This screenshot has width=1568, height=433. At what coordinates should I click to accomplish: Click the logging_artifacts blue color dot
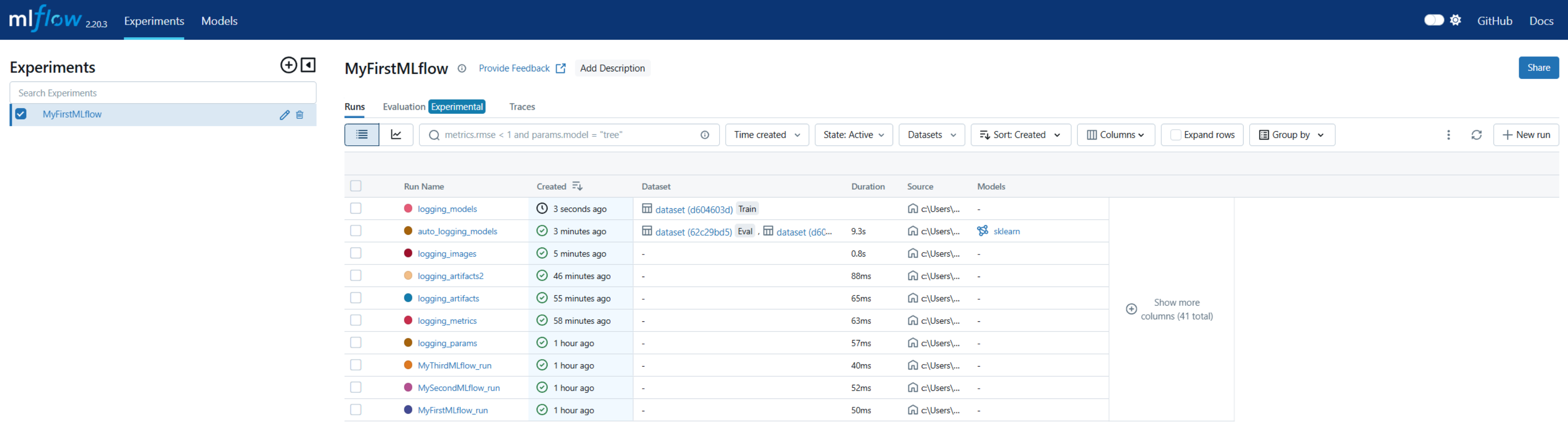(408, 298)
